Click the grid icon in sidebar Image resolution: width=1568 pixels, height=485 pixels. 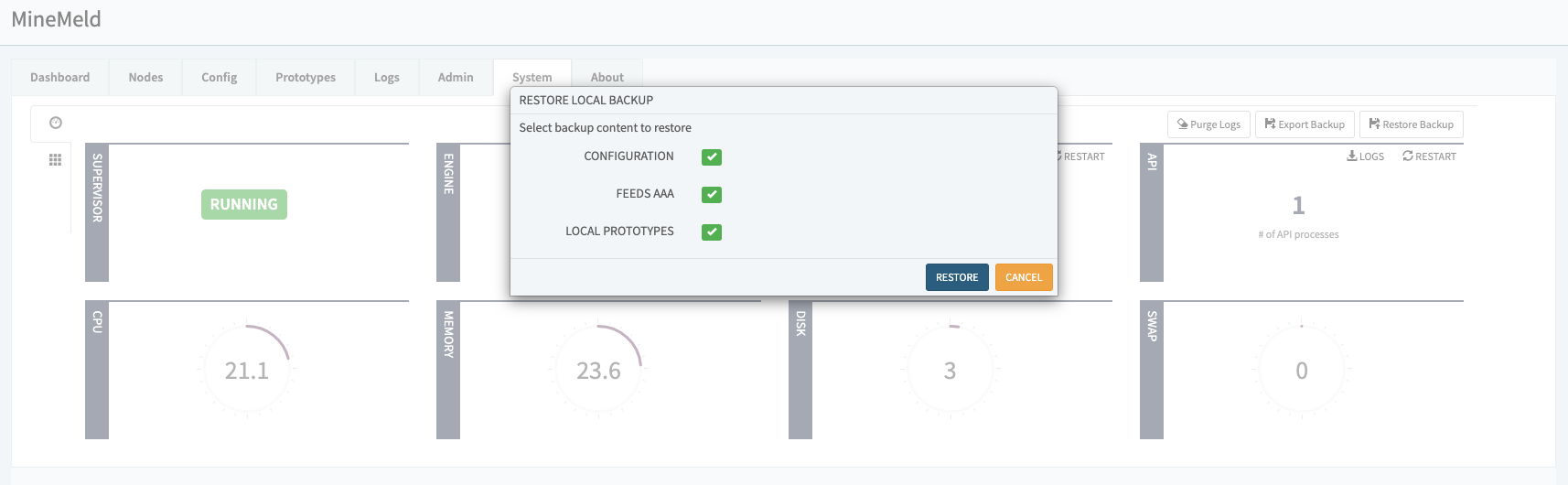55,160
